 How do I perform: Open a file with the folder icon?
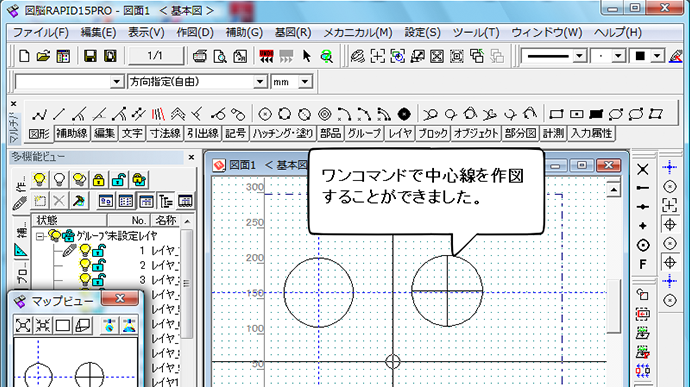pyautogui.click(x=43, y=56)
